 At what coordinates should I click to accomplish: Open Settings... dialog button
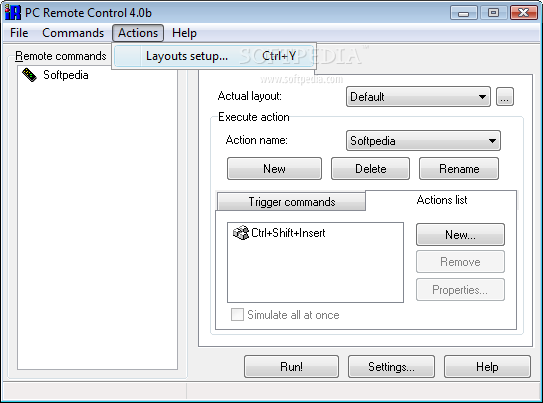tap(391, 366)
